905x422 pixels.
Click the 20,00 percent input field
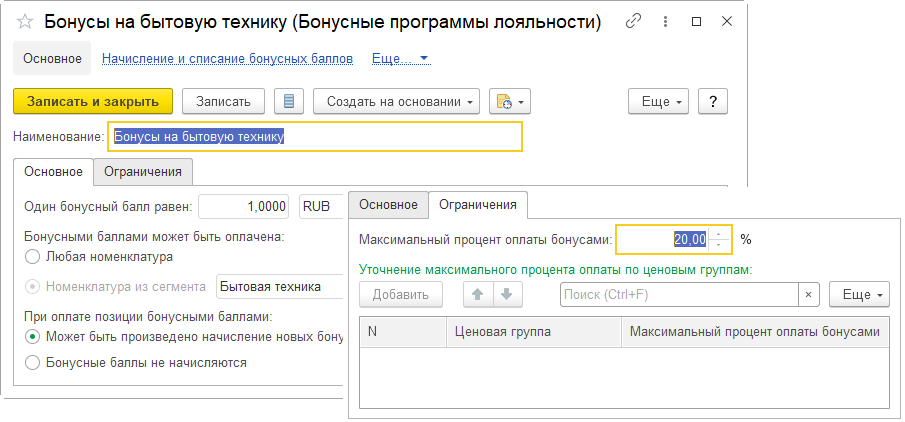point(663,239)
